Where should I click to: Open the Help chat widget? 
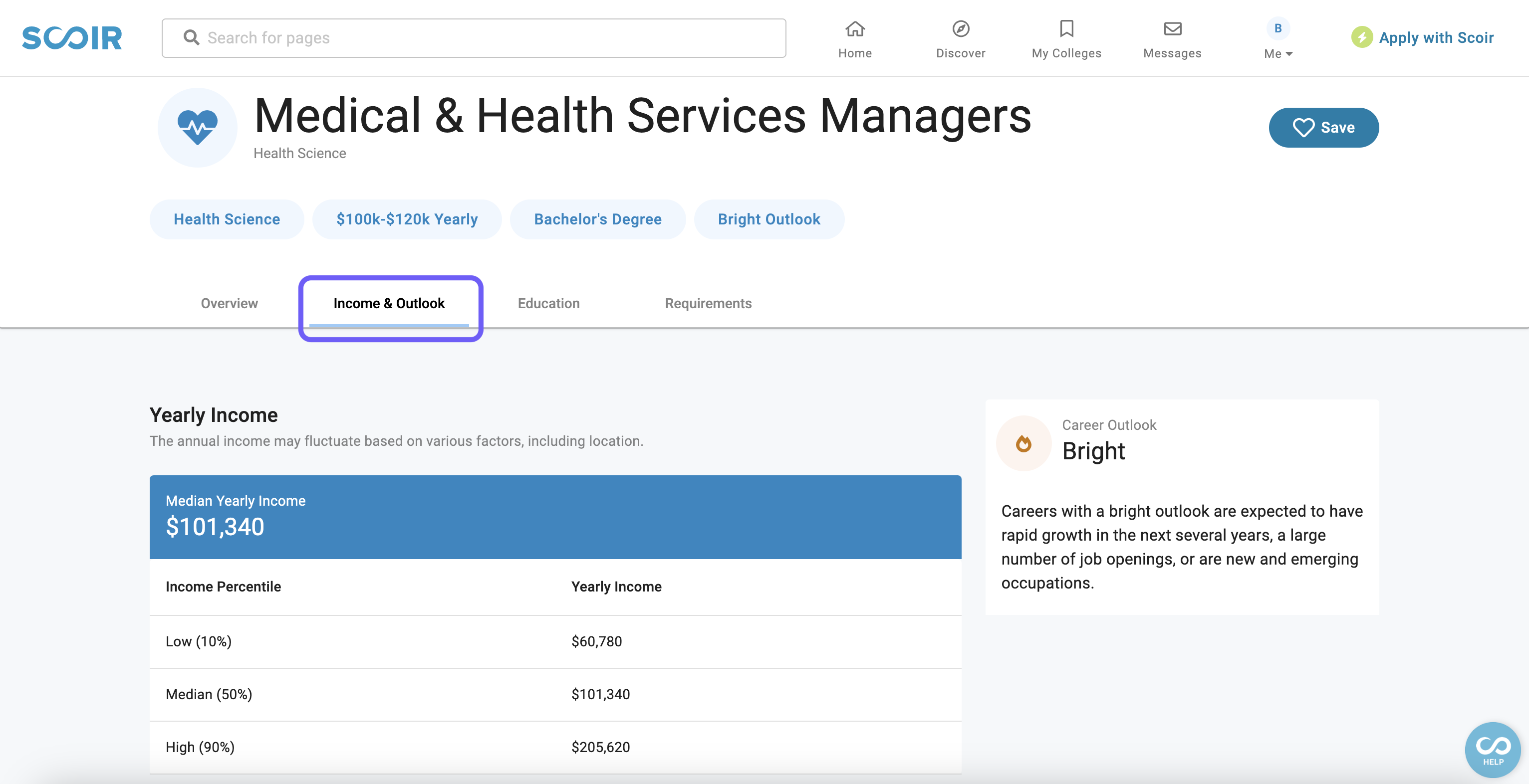point(1493,750)
